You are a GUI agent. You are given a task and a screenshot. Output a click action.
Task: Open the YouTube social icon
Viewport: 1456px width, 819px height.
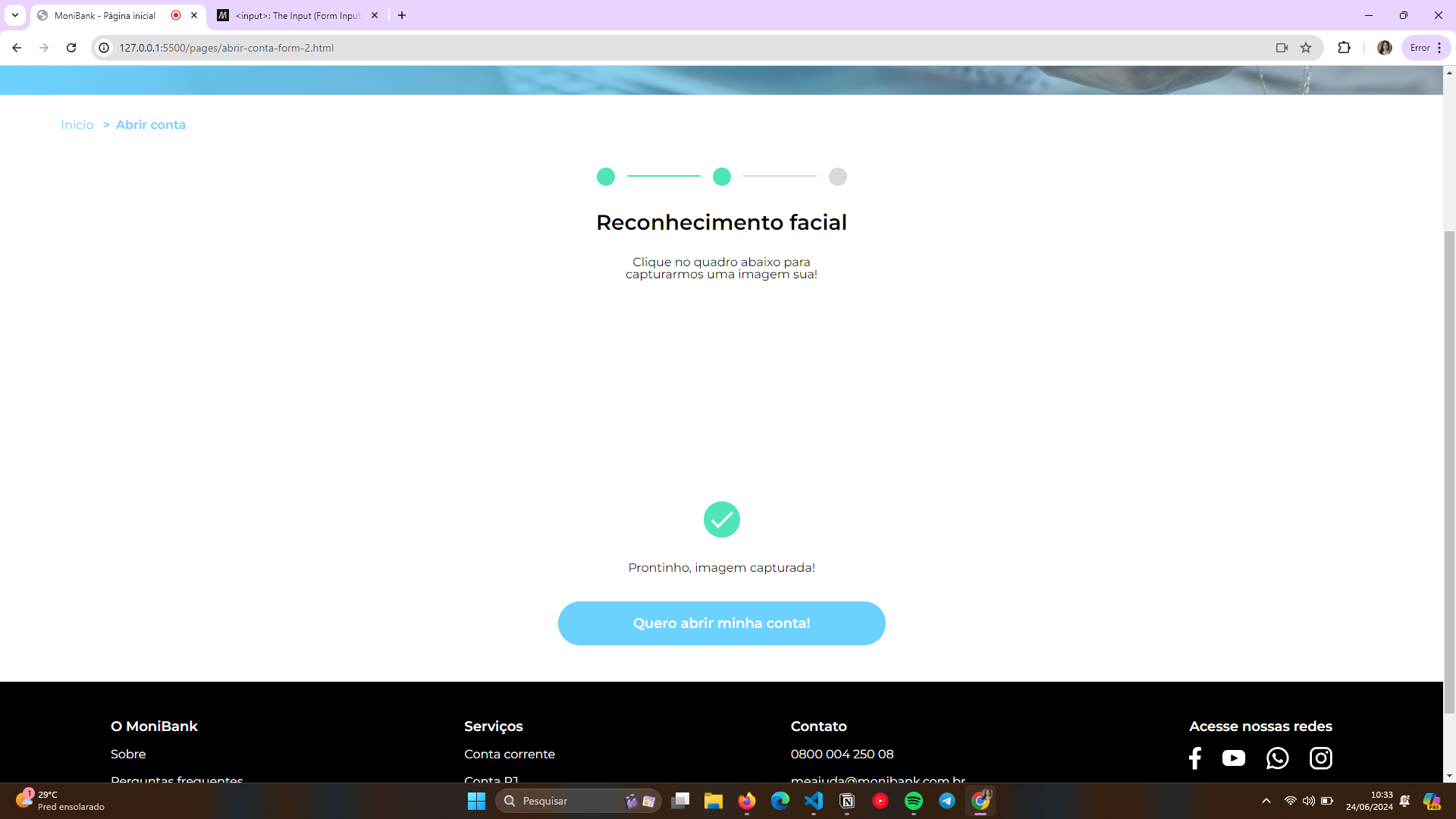click(1234, 758)
